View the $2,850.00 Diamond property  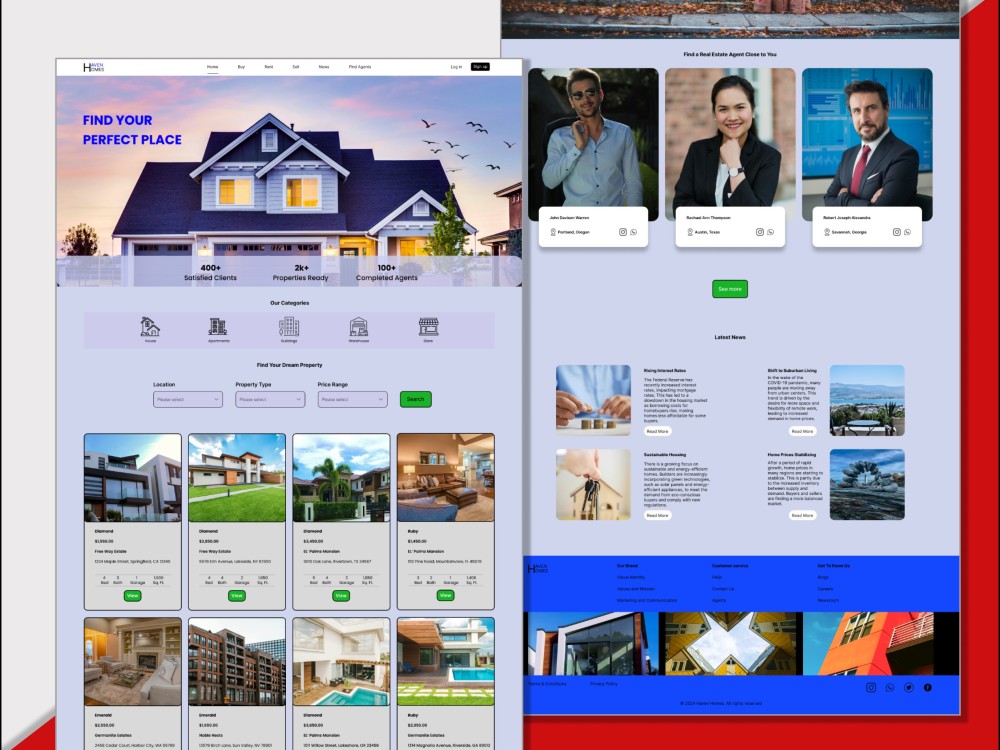pos(237,596)
